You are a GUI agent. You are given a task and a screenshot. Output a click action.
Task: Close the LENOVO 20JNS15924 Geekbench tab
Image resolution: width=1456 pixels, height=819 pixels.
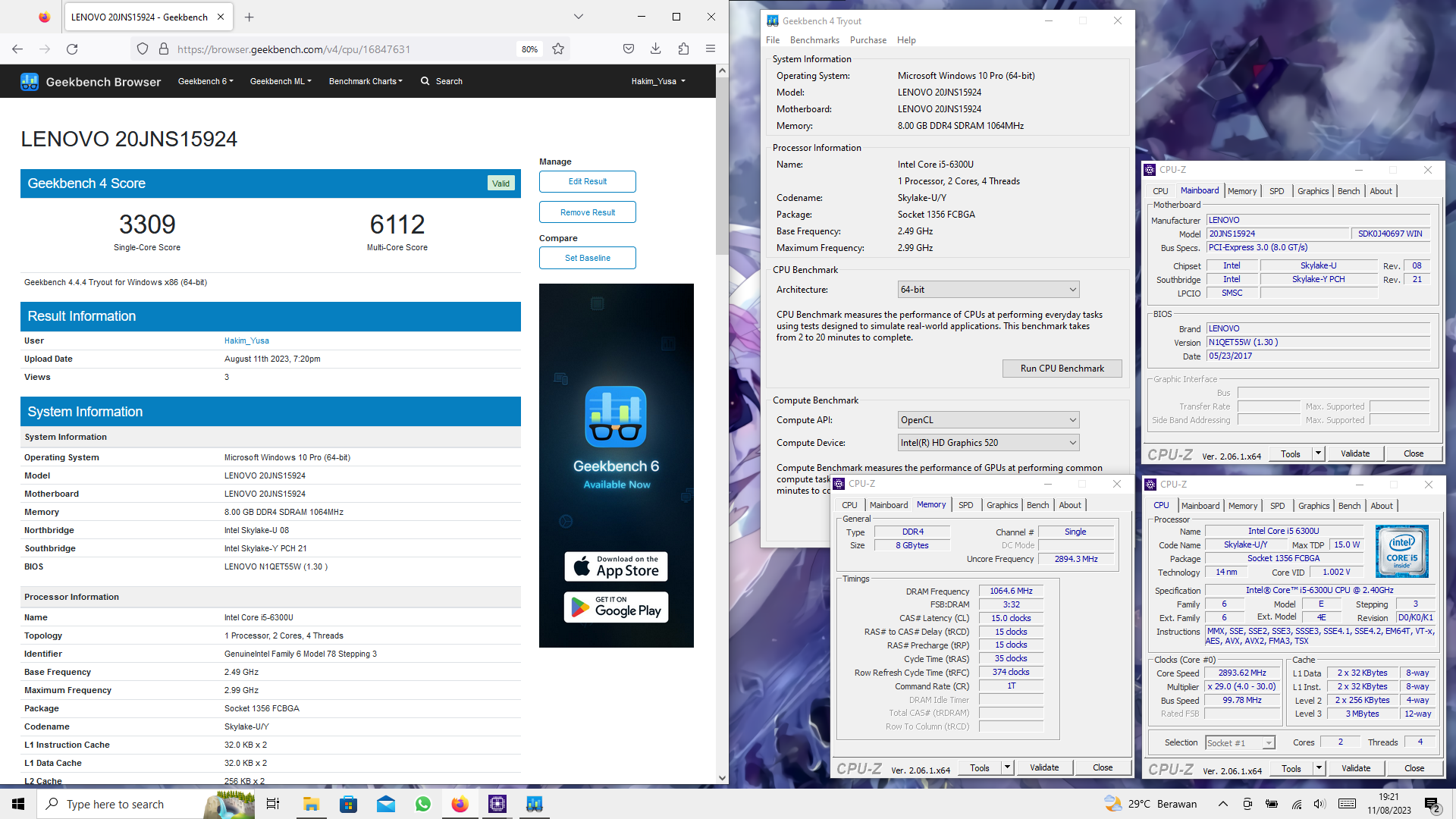(221, 17)
